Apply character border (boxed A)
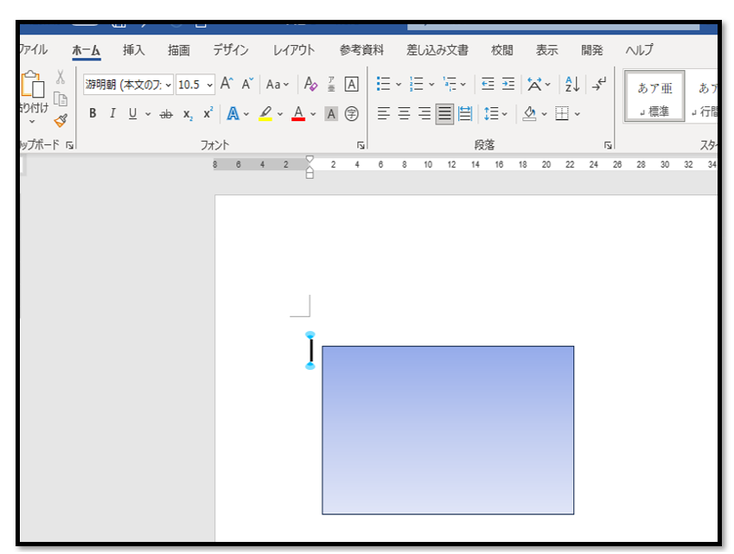This screenshot has height=554, width=734. 352,84
